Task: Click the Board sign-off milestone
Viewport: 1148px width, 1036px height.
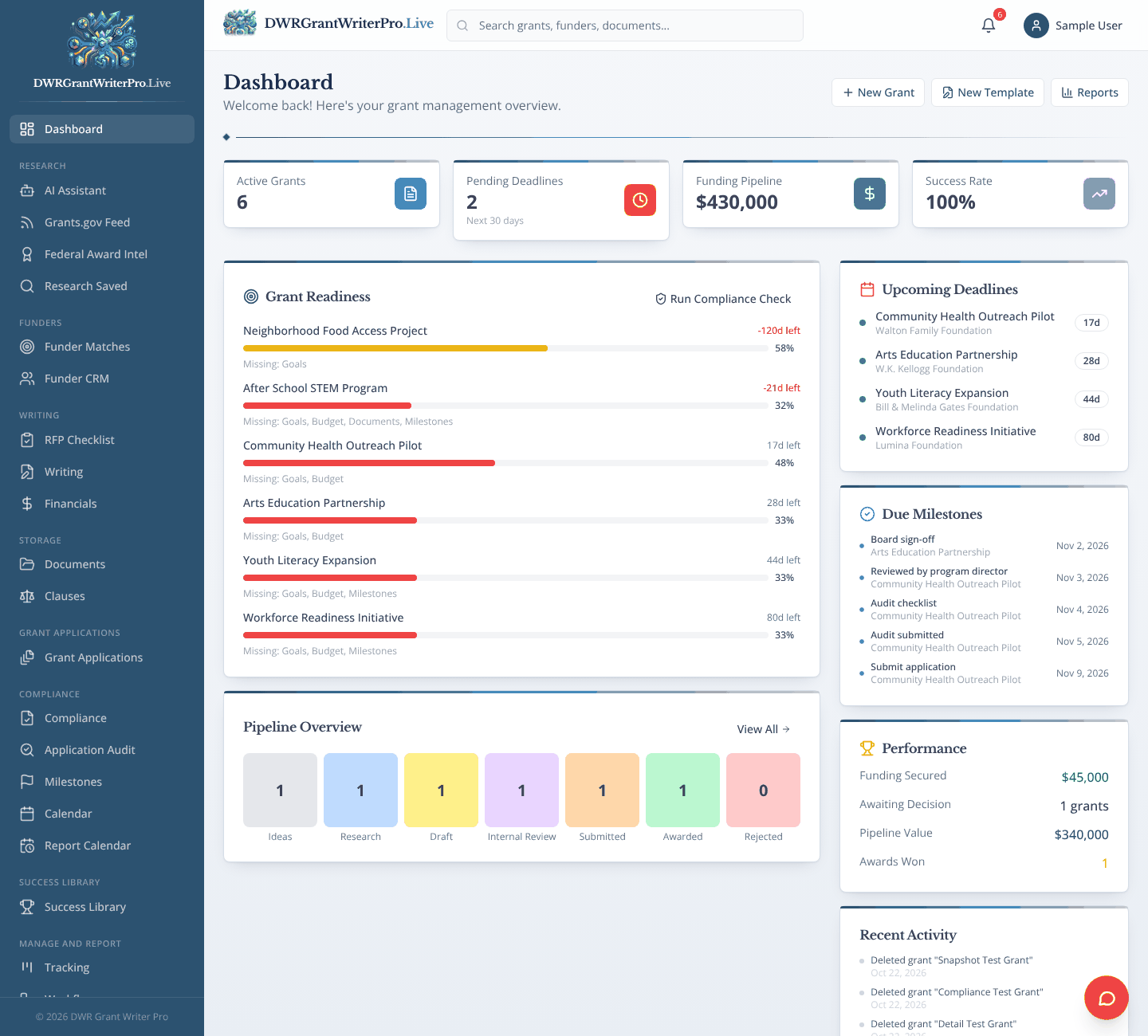Action: (x=984, y=546)
